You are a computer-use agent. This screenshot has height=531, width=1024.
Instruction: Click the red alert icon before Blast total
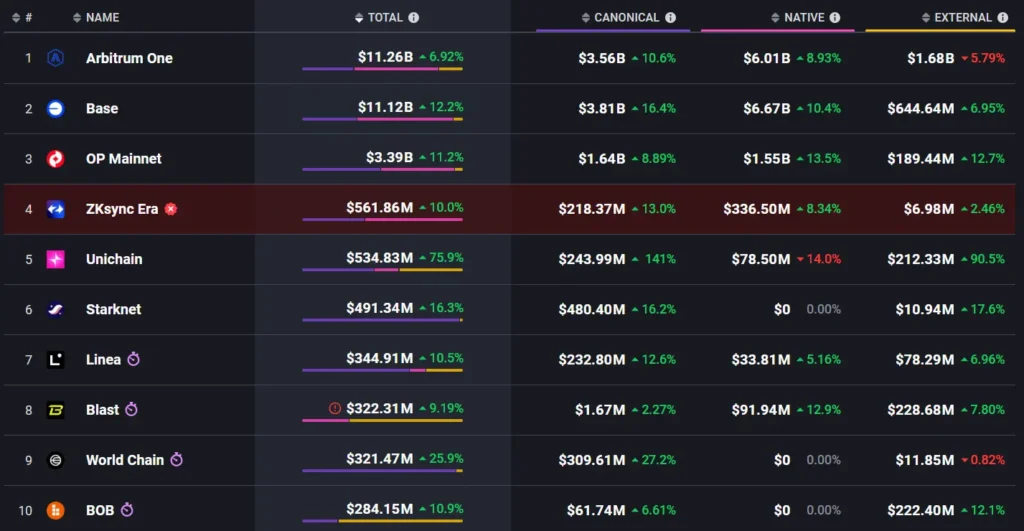pos(335,408)
